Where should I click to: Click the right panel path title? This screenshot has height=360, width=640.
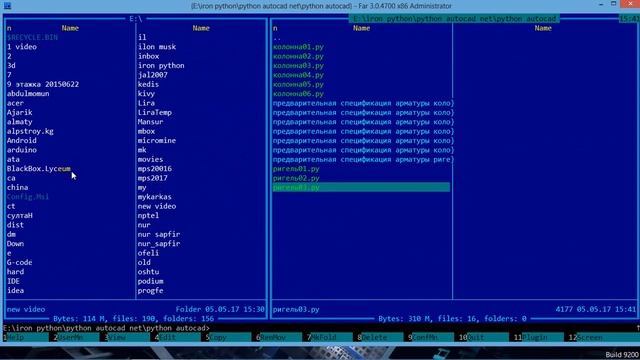(454, 19)
